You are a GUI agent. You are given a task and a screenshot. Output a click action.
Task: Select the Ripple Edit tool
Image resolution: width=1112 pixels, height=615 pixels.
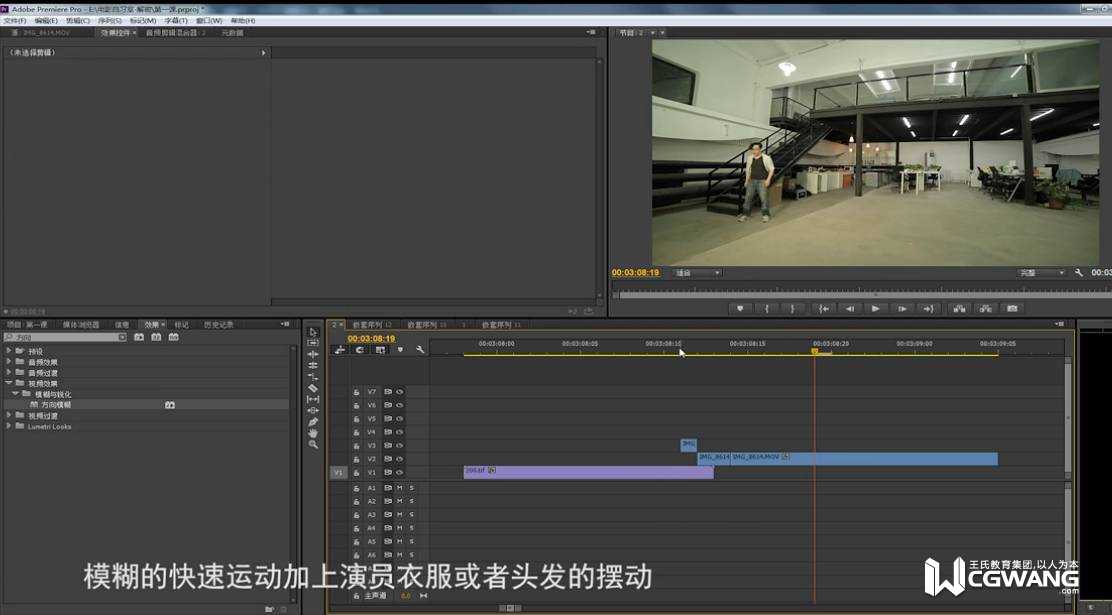point(313,354)
